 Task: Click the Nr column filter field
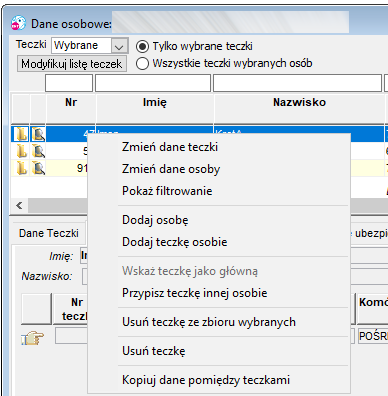(x=69, y=83)
